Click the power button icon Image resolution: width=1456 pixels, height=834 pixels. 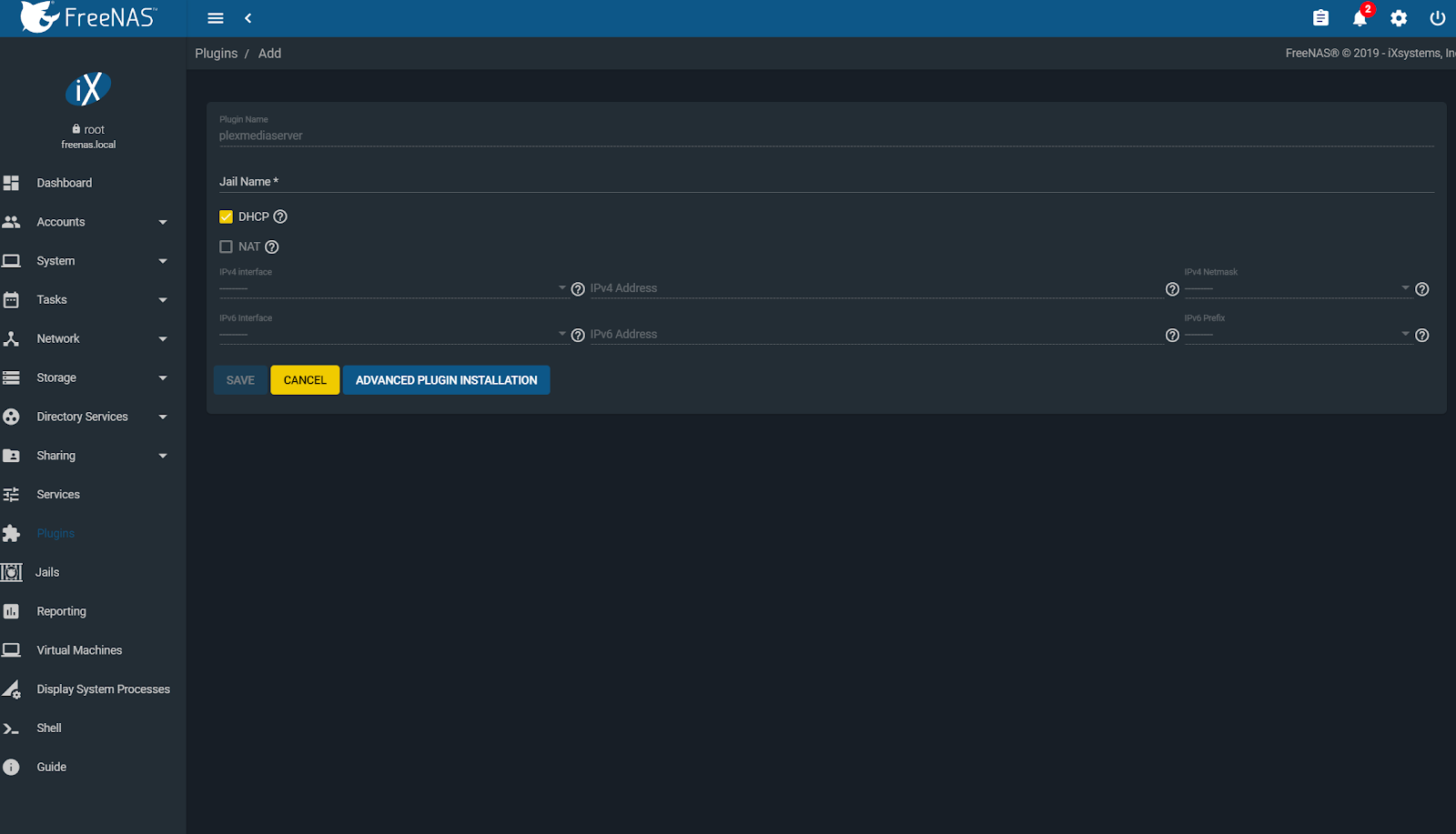(1438, 18)
